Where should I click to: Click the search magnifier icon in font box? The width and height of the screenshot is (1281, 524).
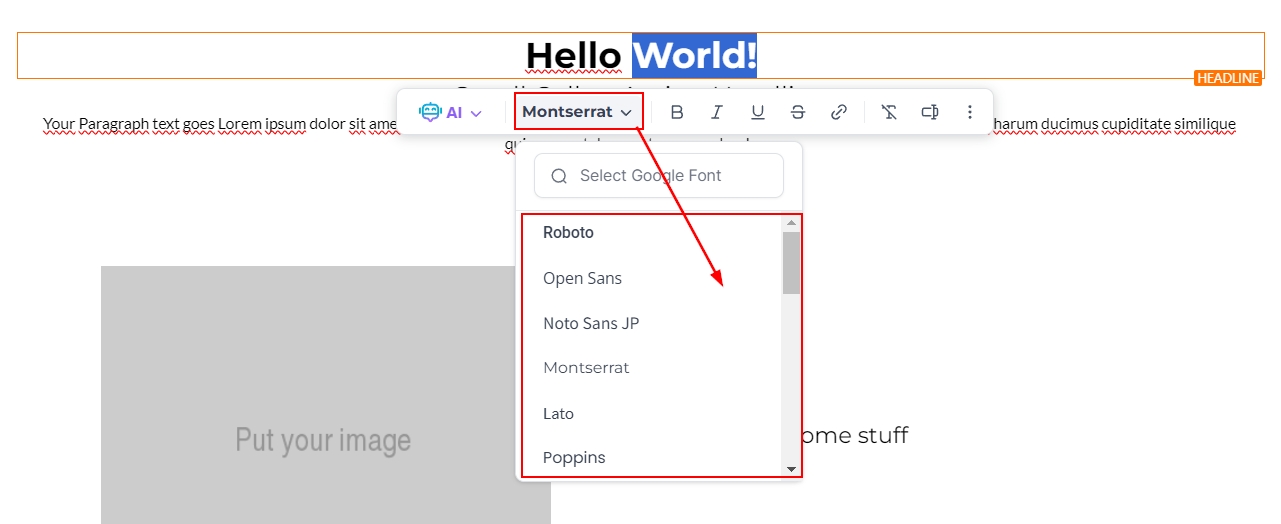pos(559,176)
